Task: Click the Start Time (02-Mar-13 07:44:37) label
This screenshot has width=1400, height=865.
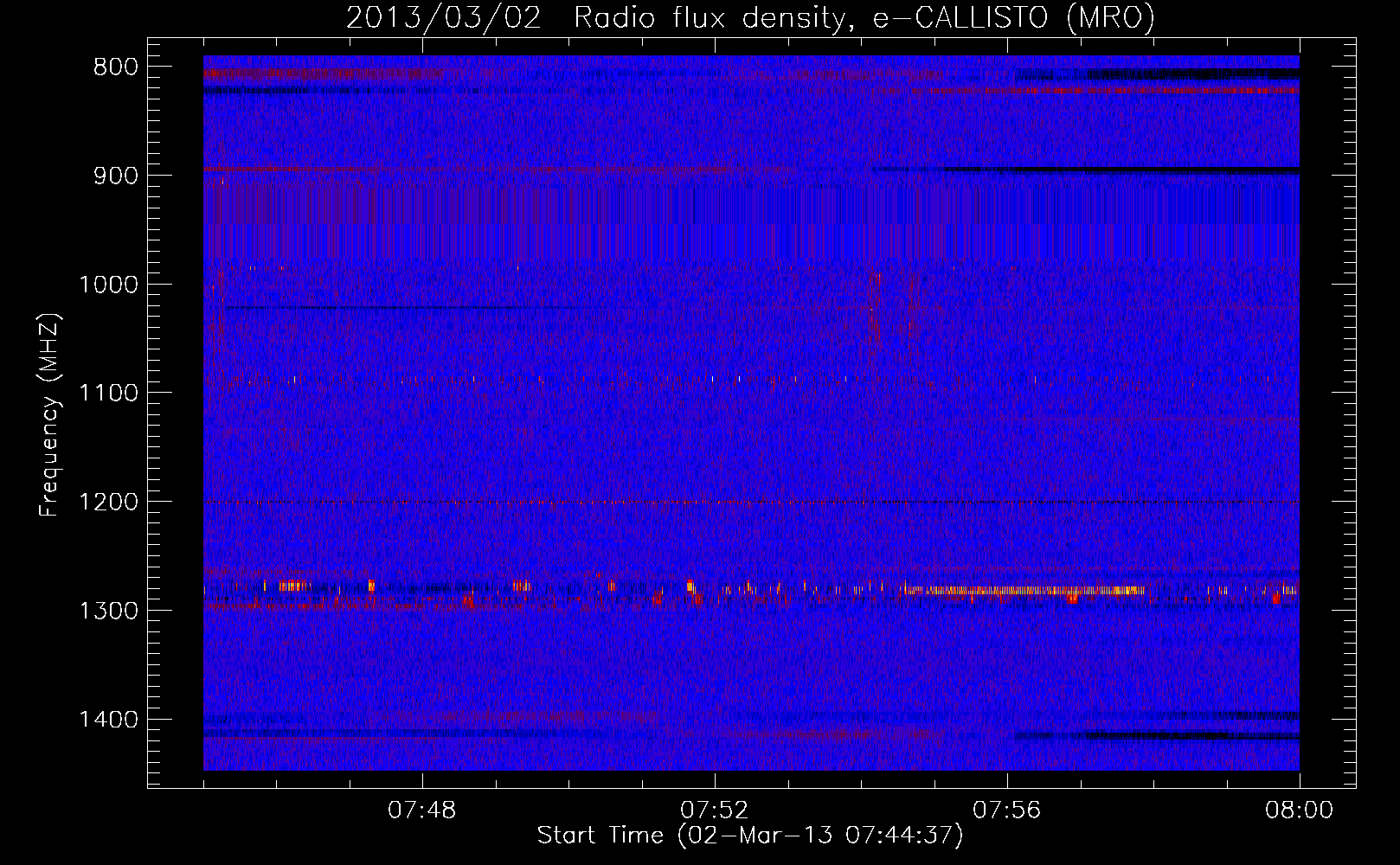Action: [750, 836]
